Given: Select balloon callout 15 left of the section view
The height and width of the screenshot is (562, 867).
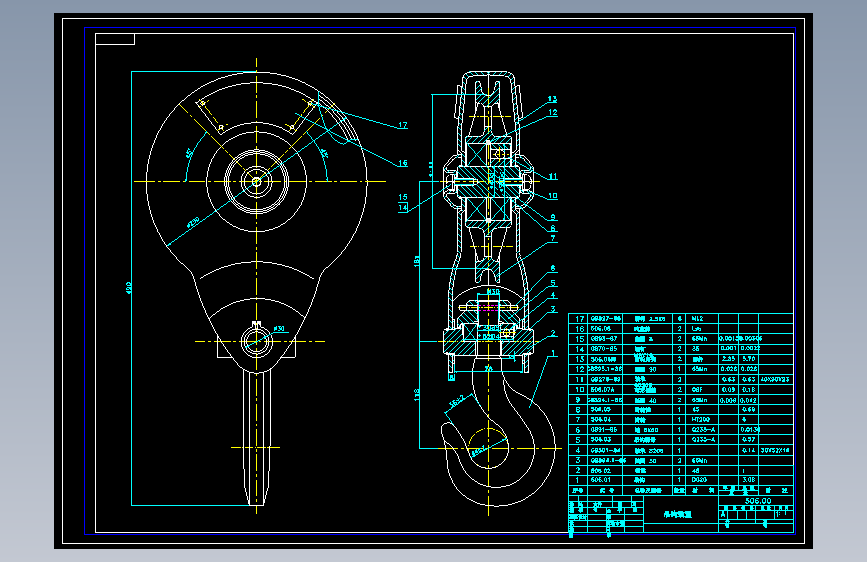Looking at the screenshot, I should click(x=403, y=197).
